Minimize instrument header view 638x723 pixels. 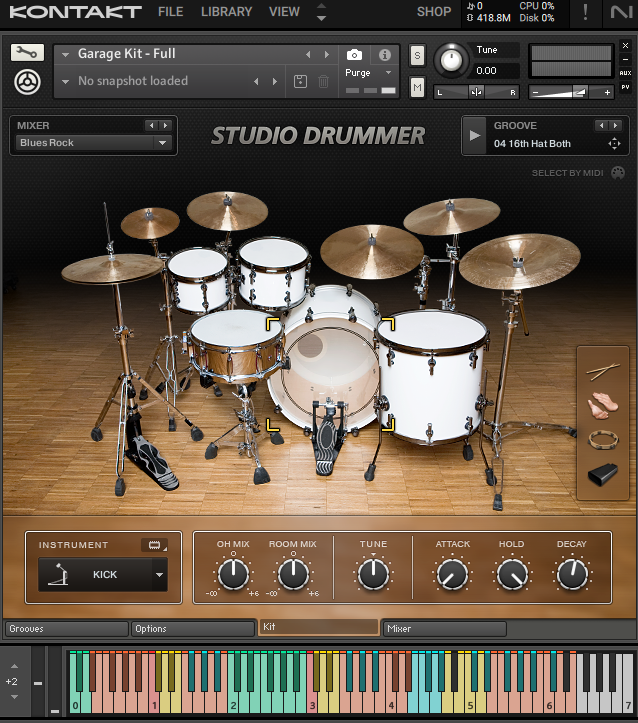[625, 59]
